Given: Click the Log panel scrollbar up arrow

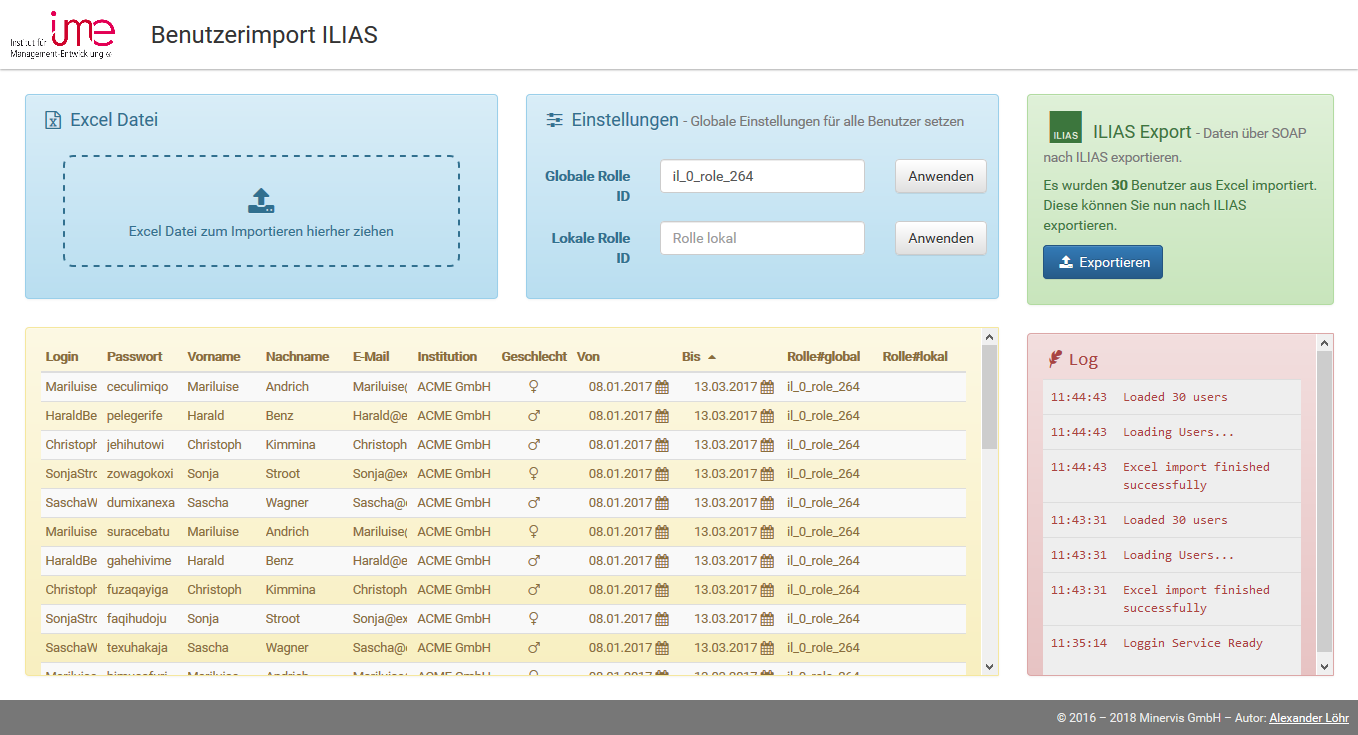Looking at the screenshot, I should click(1325, 343).
